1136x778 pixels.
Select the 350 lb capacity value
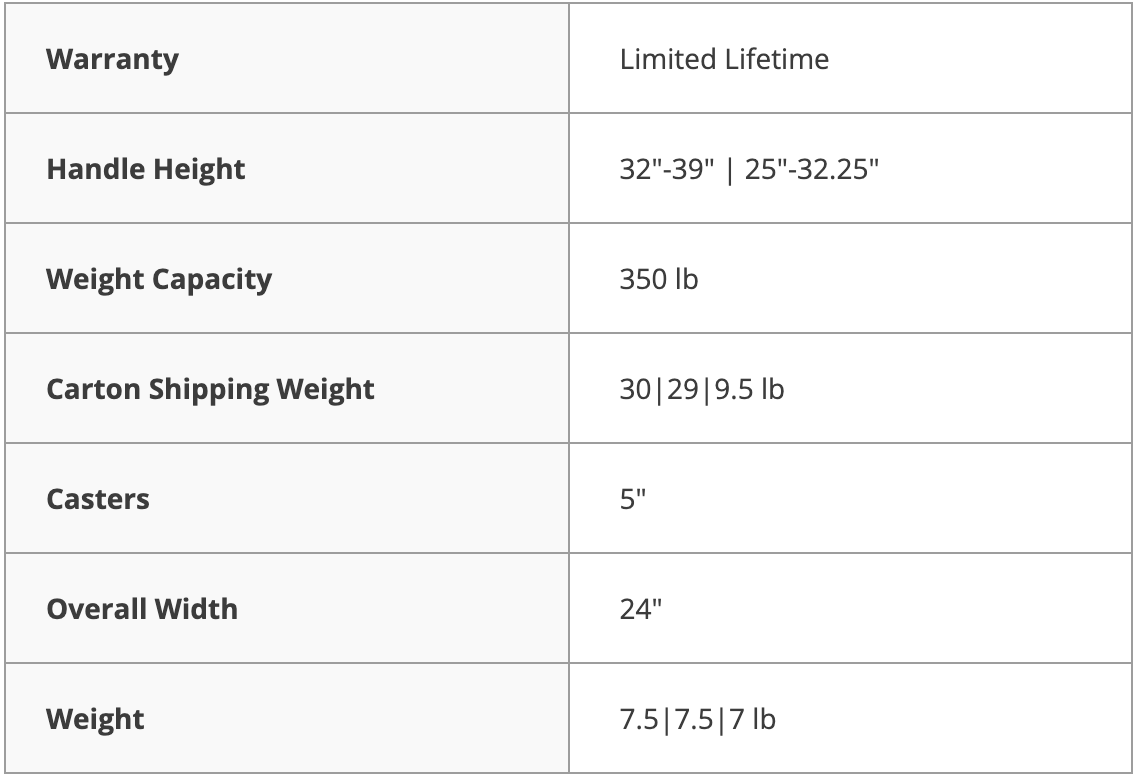658,279
